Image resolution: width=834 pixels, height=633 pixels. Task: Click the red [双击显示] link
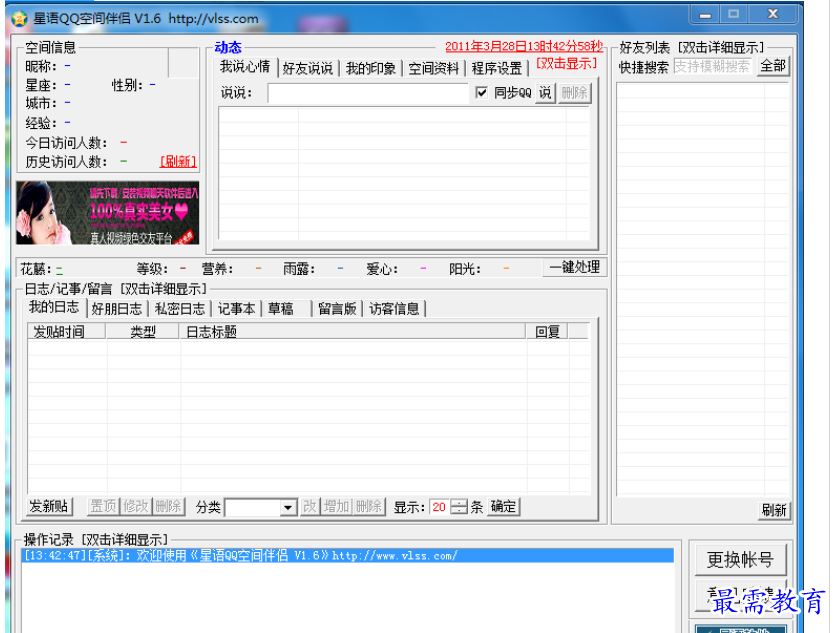click(566, 64)
